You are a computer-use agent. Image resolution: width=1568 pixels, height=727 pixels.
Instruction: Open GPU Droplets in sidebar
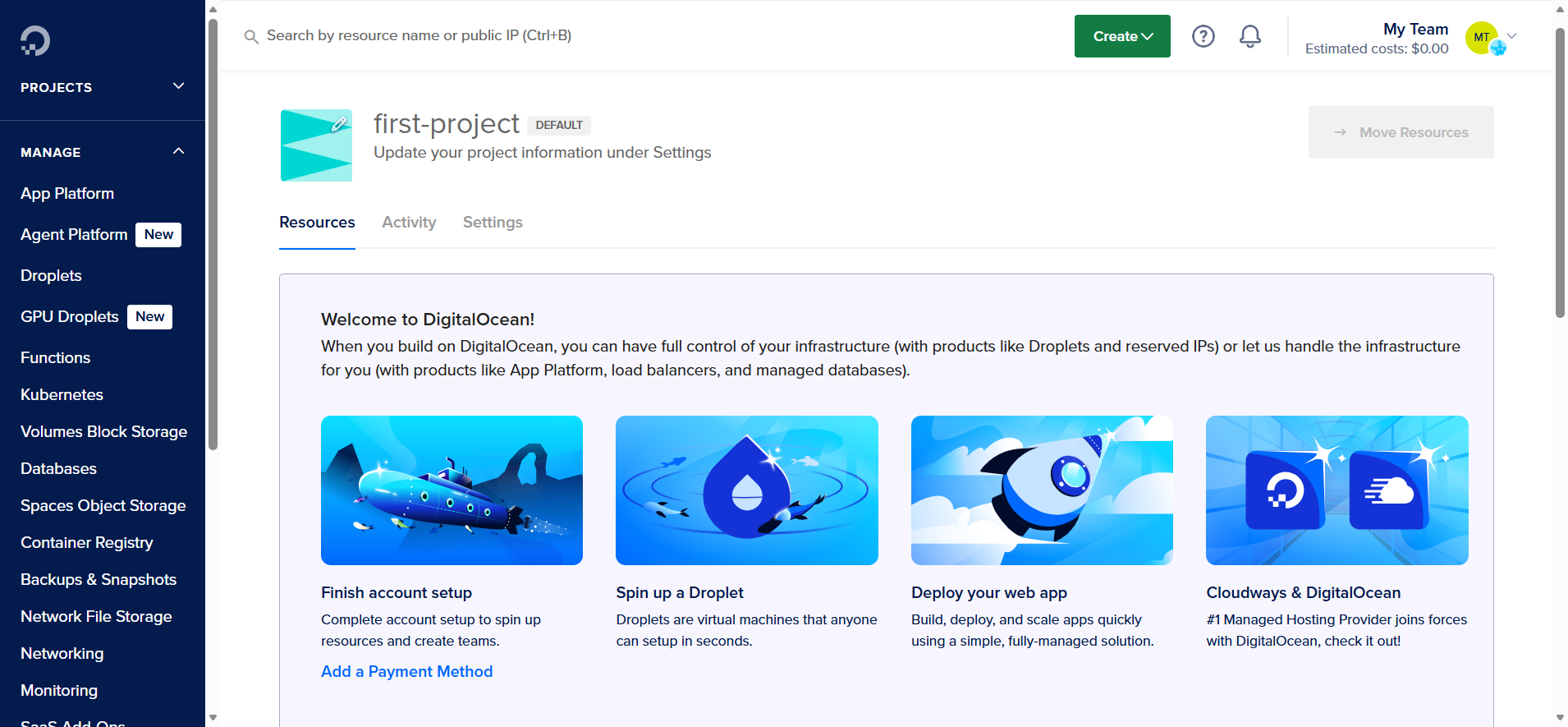pyautogui.click(x=70, y=316)
